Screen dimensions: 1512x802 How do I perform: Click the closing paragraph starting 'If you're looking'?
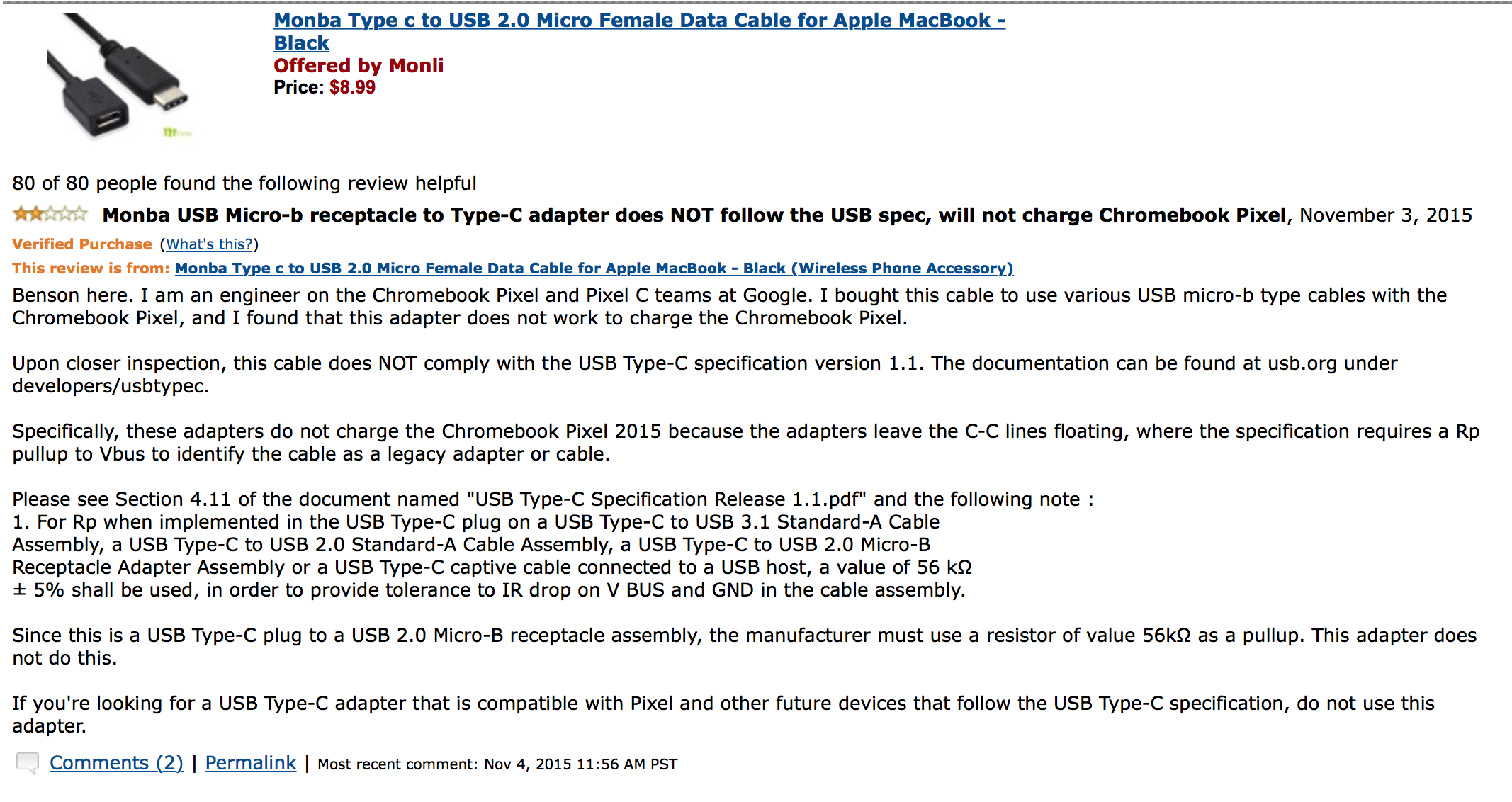pyautogui.click(x=723, y=715)
